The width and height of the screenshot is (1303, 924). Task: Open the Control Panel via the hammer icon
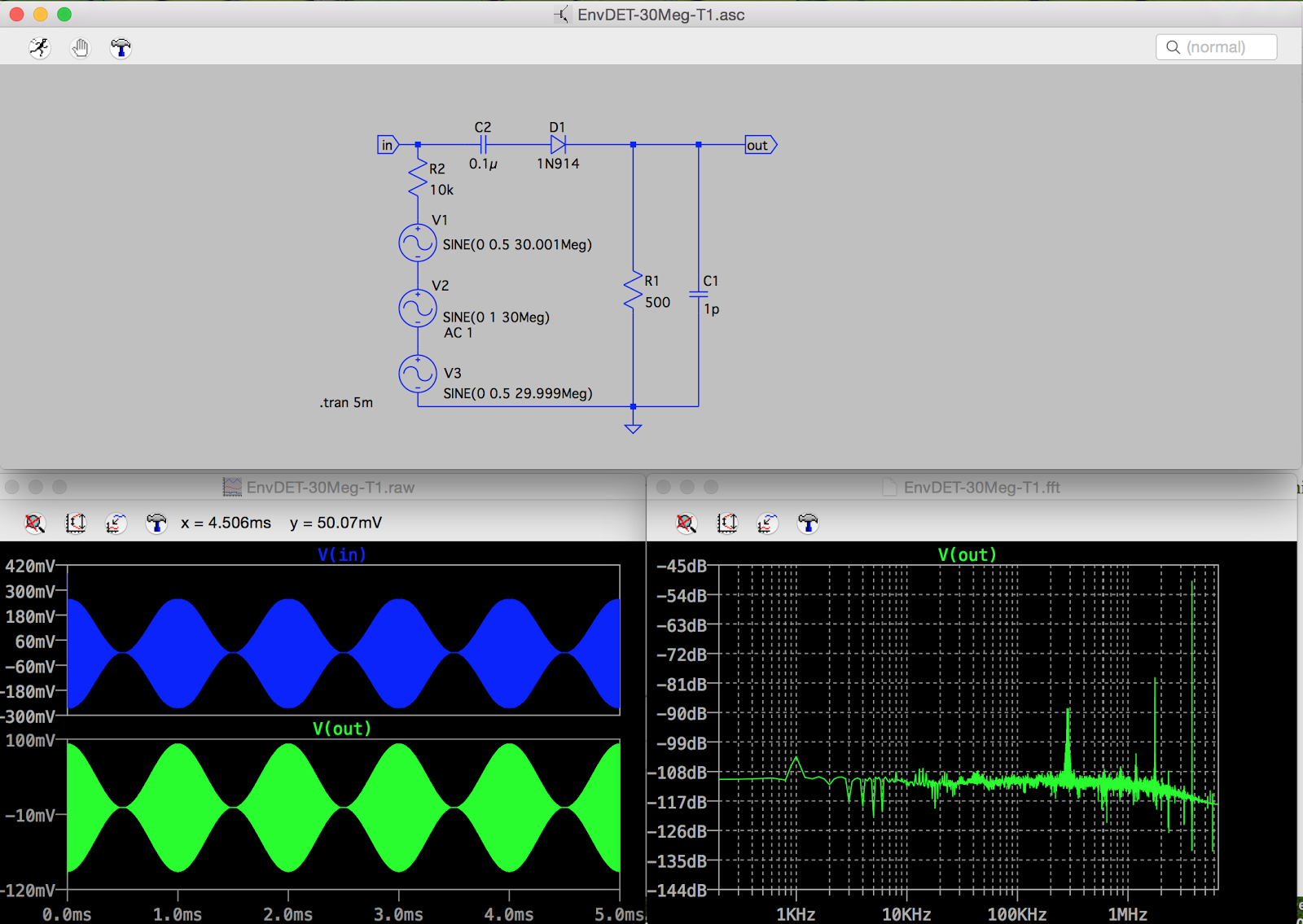click(121, 48)
